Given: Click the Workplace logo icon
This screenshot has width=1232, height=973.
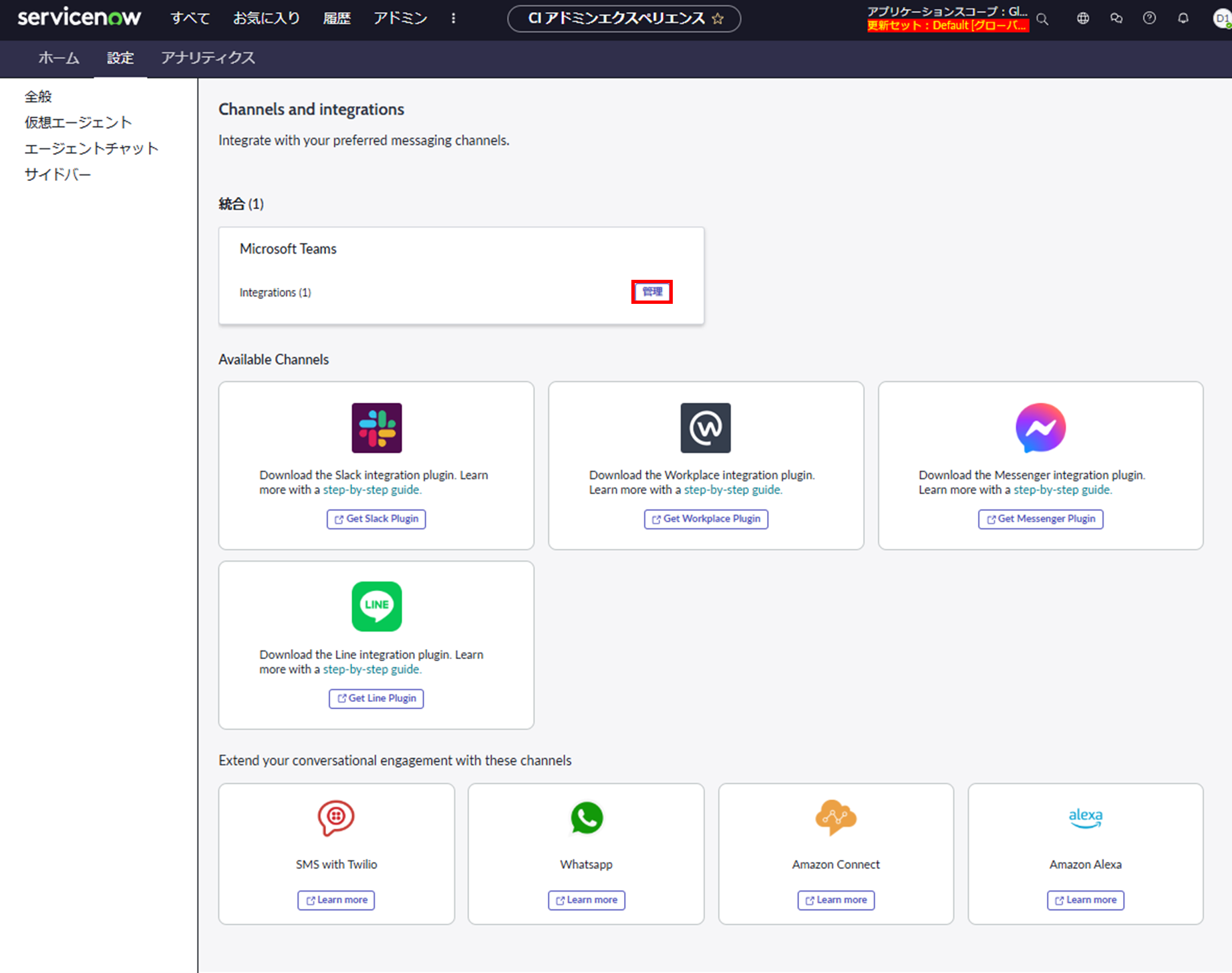Looking at the screenshot, I should 706,428.
